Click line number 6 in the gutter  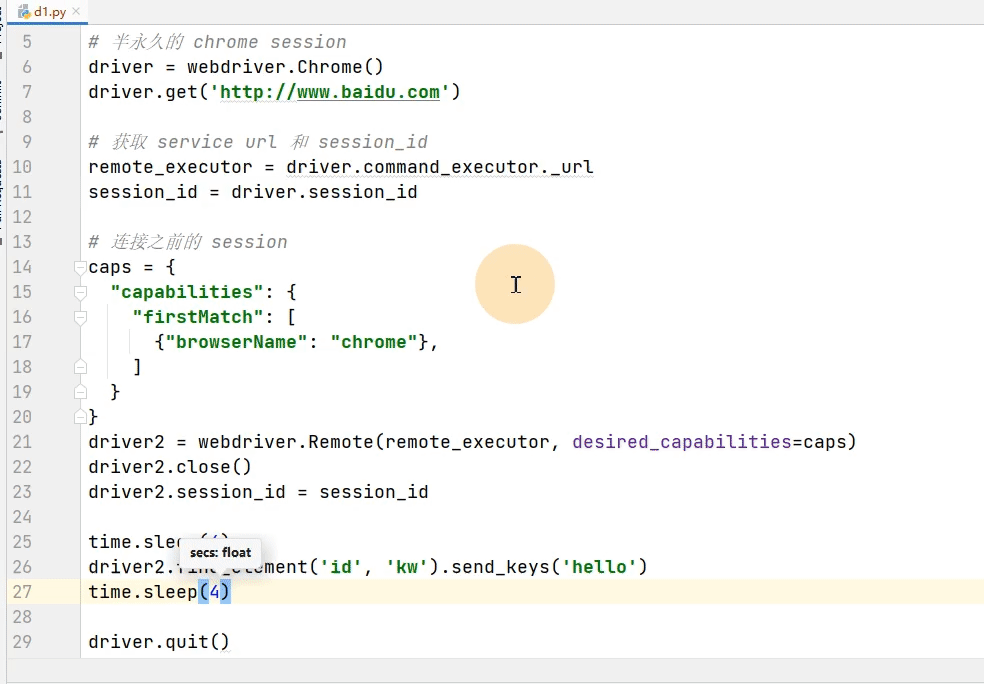coord(26,67)
